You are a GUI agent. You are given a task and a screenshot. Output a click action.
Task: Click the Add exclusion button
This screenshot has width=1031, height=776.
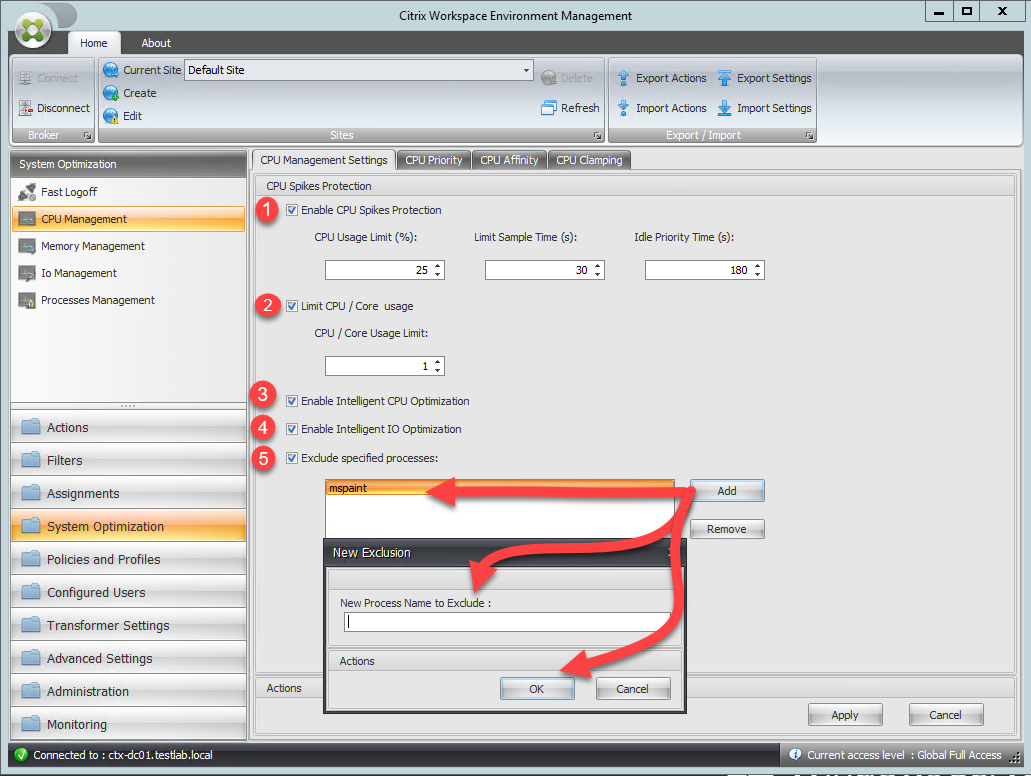click(x=727, y=491)
